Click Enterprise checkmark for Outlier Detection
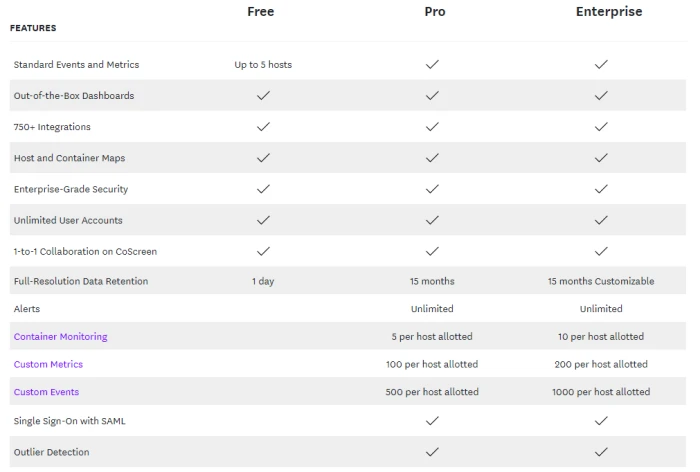This screenshot has width=700, height=472. pos(601,452)
